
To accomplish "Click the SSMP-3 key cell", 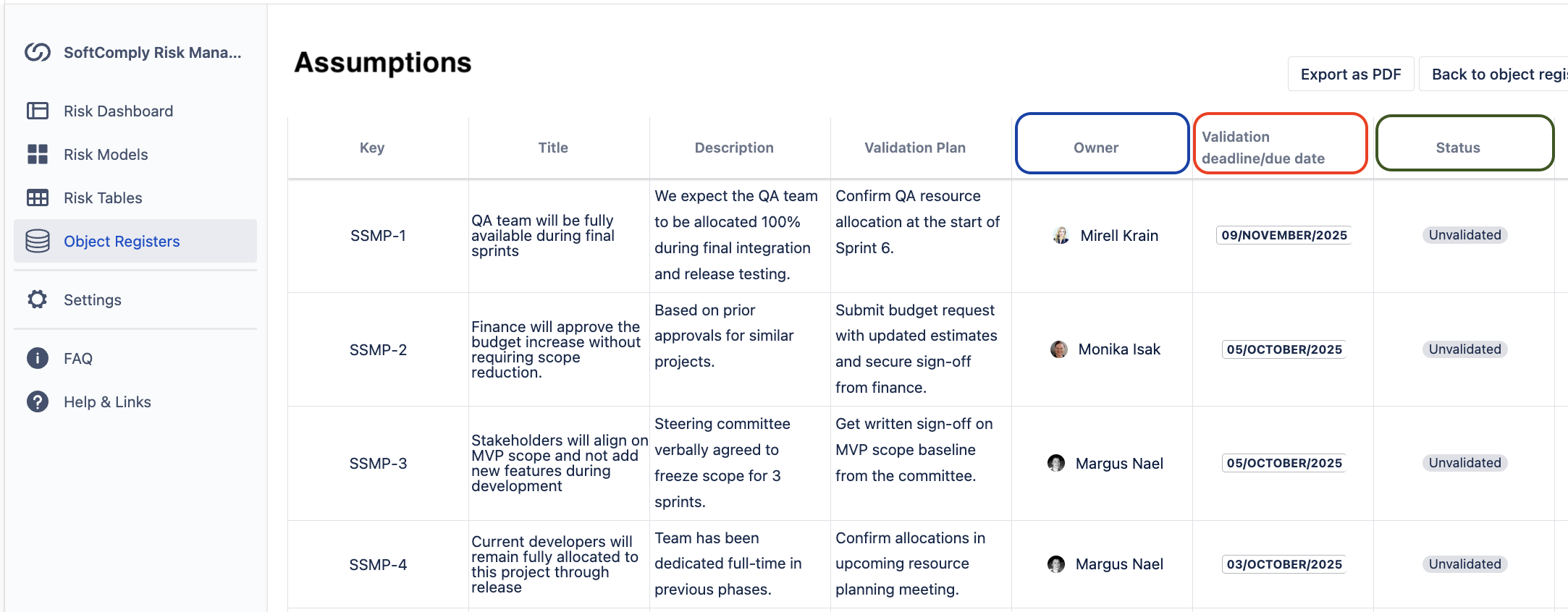I will tap(378, 463).
